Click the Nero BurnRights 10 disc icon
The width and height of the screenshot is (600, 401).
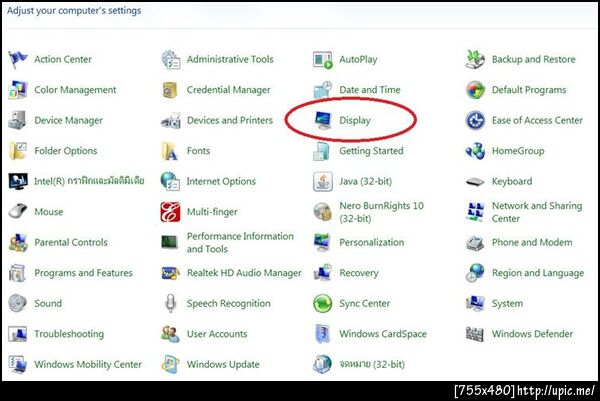tap(323, 212)
